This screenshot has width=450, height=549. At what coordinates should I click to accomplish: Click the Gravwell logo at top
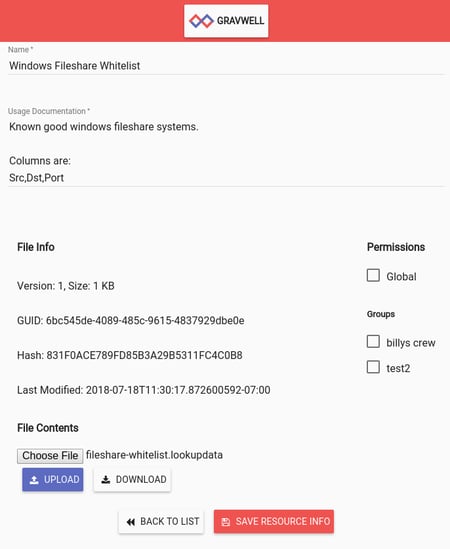(226, 21)
